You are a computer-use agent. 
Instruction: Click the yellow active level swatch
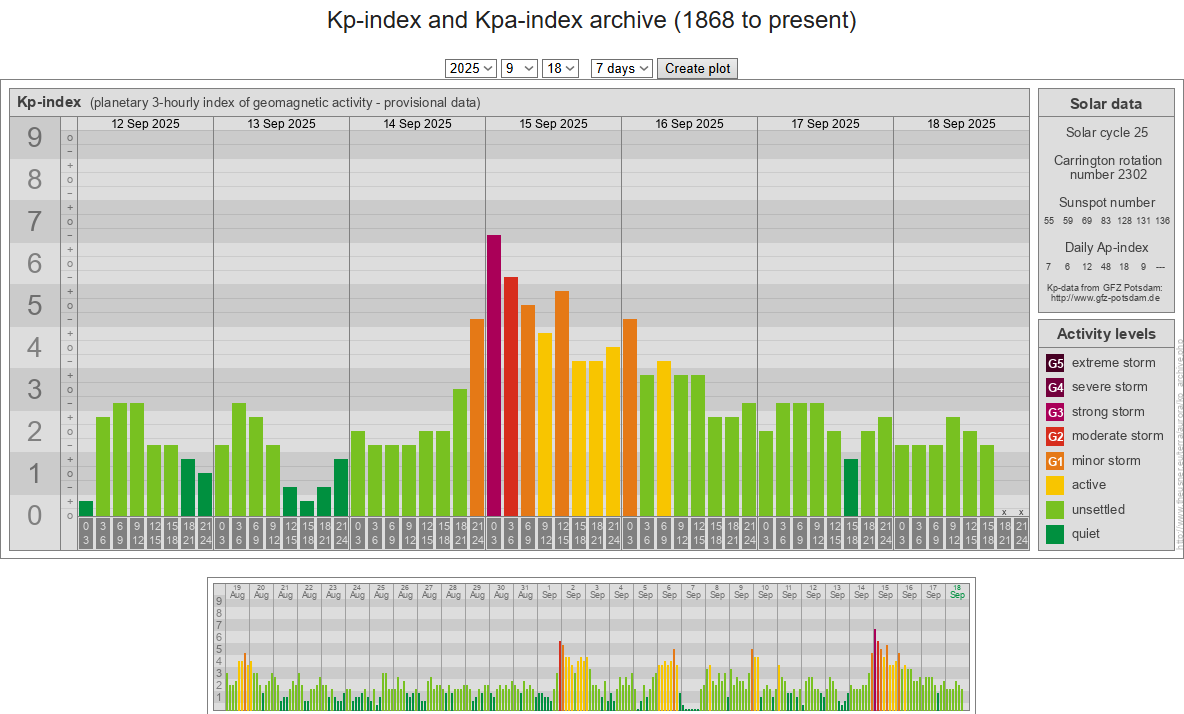coord(1055,485)
